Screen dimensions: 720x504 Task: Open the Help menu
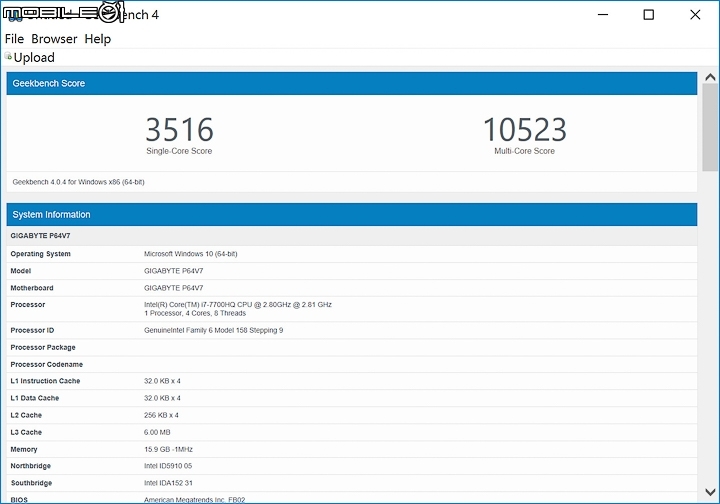point(97,39)
